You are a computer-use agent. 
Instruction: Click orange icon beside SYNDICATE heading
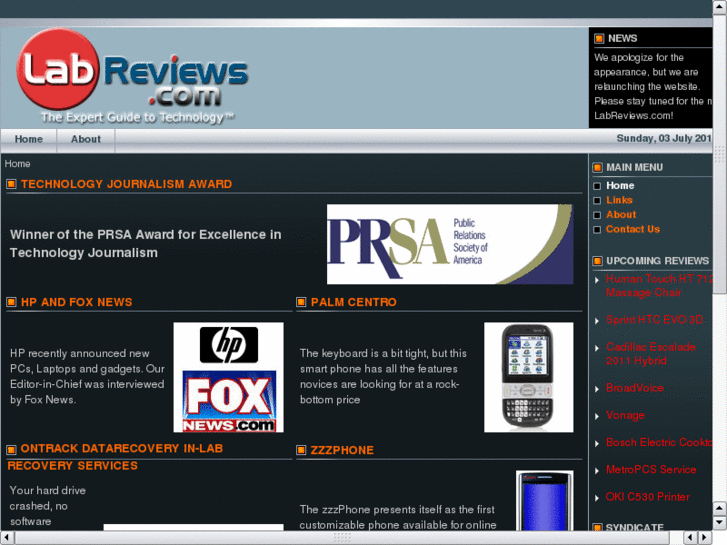pos(598,527)
